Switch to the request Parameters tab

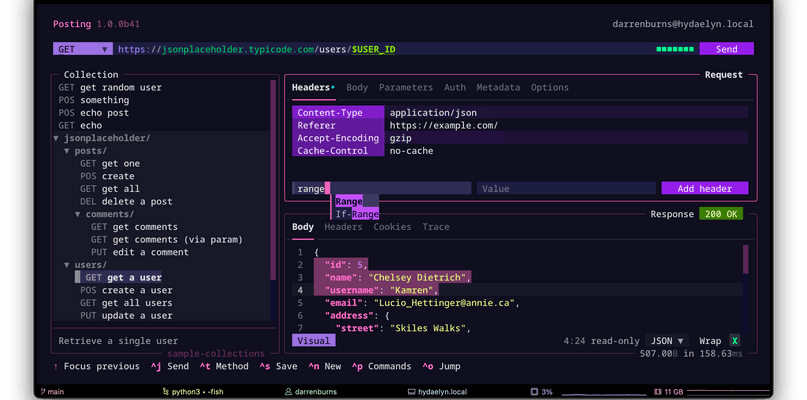(406, 88)
